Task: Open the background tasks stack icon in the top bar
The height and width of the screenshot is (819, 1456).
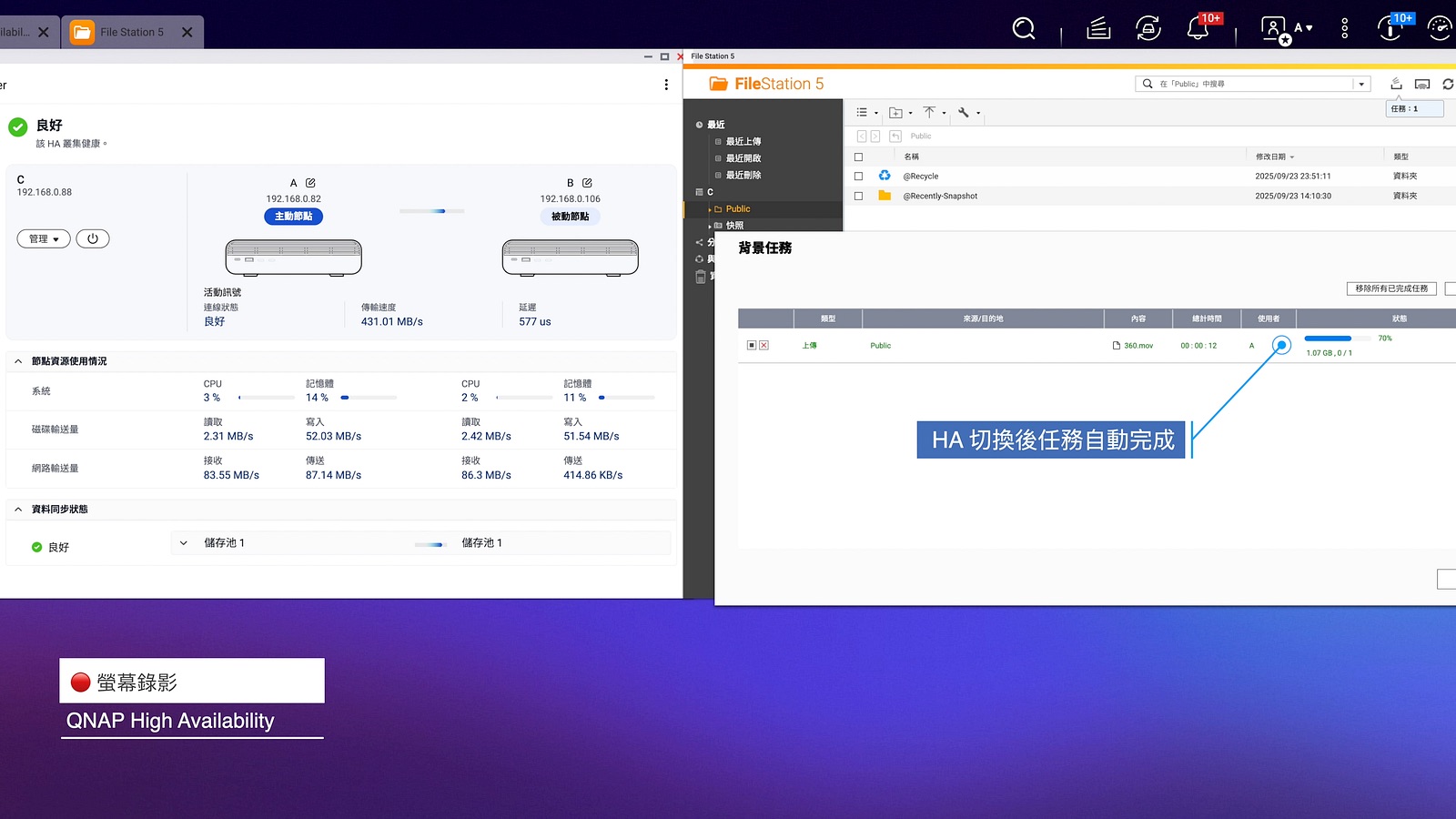Action: (x=1098, y=29)
